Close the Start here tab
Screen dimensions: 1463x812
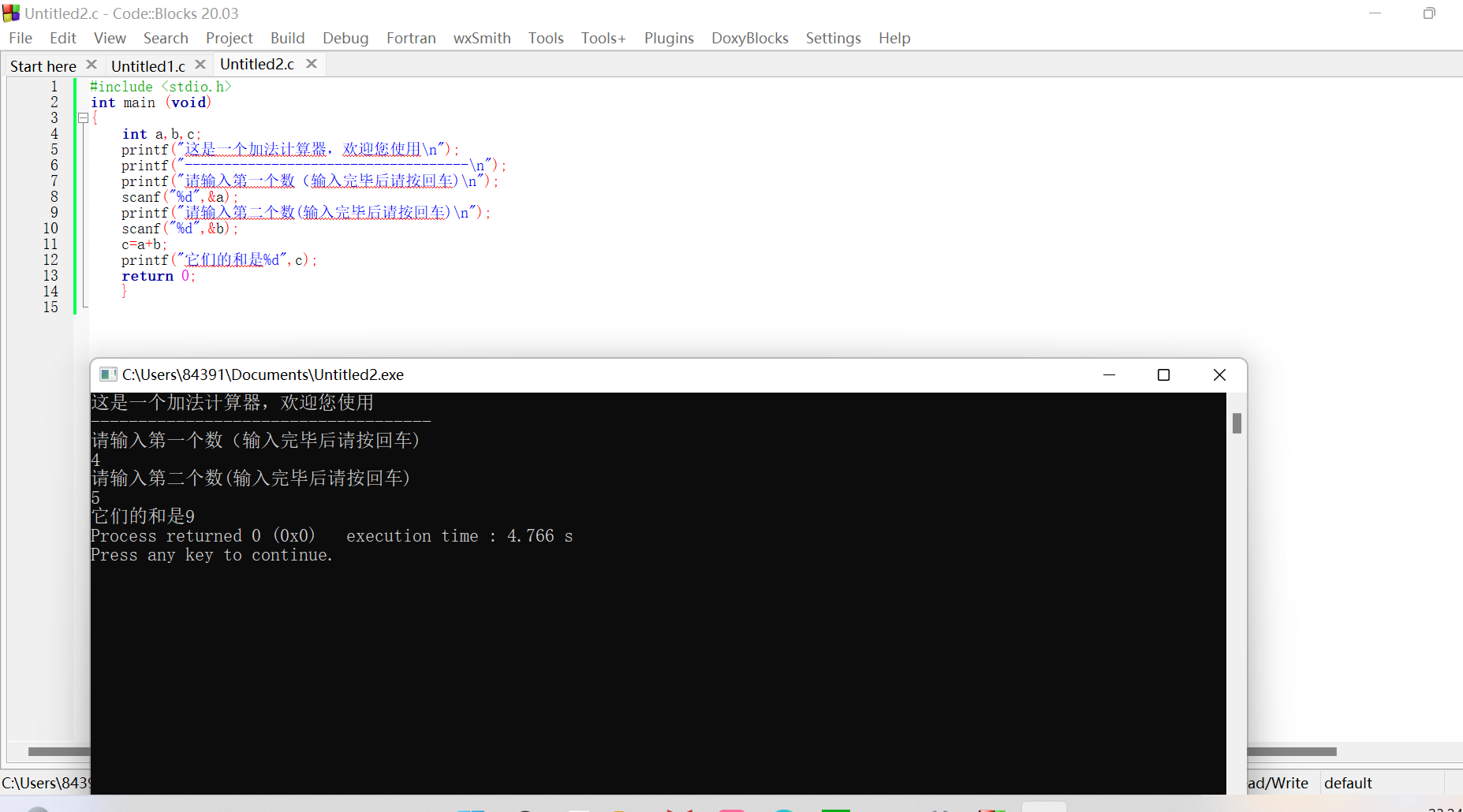tap(91, 65)
